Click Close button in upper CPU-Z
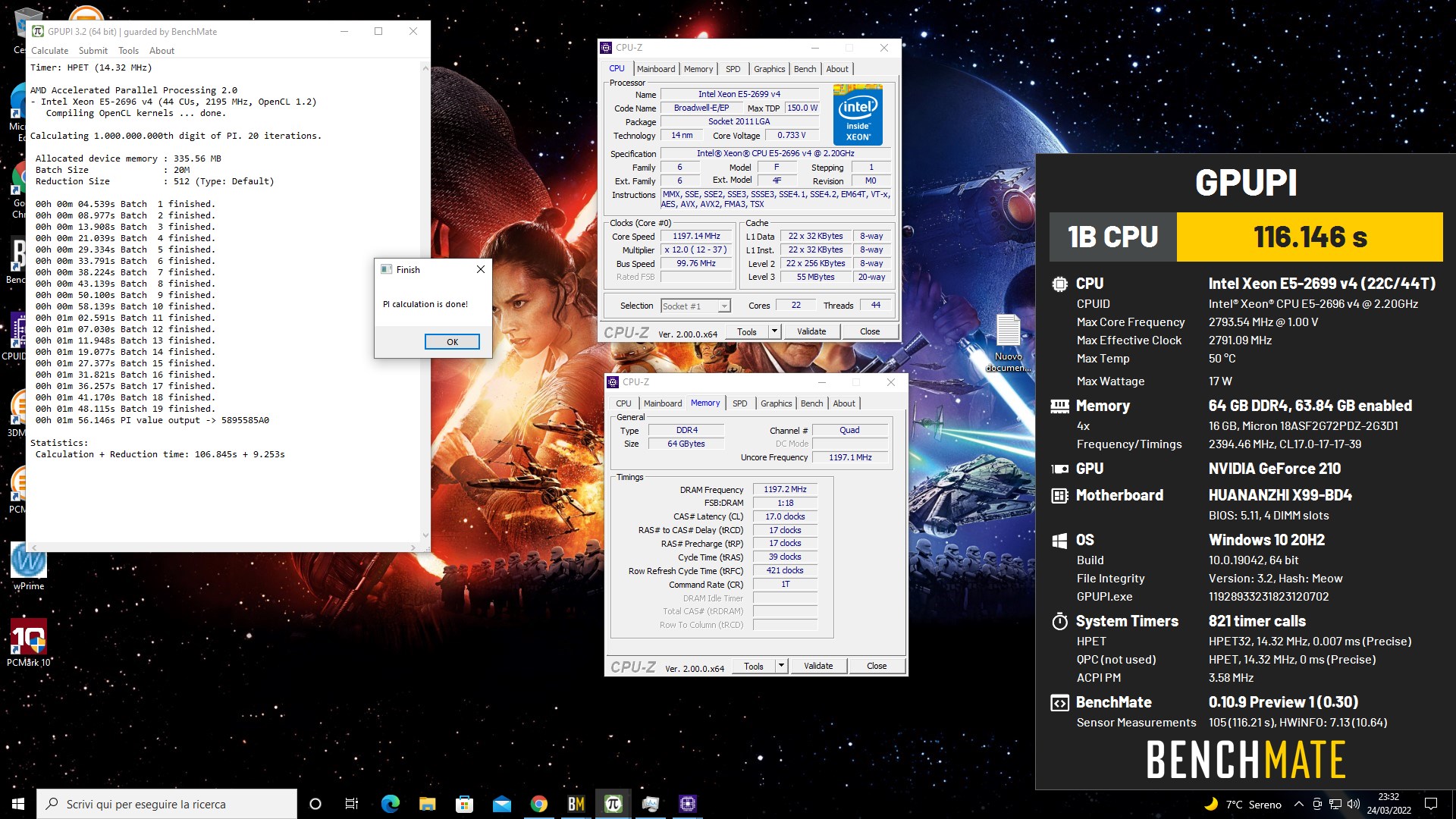The image size is (1456, 819). [870, 331]
